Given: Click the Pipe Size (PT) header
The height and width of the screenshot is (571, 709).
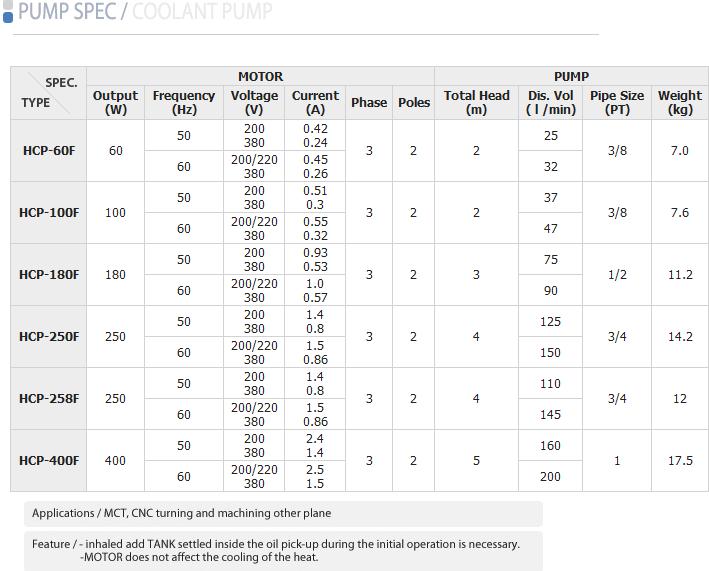Looking at the screenshot, I should pos(617,102).
